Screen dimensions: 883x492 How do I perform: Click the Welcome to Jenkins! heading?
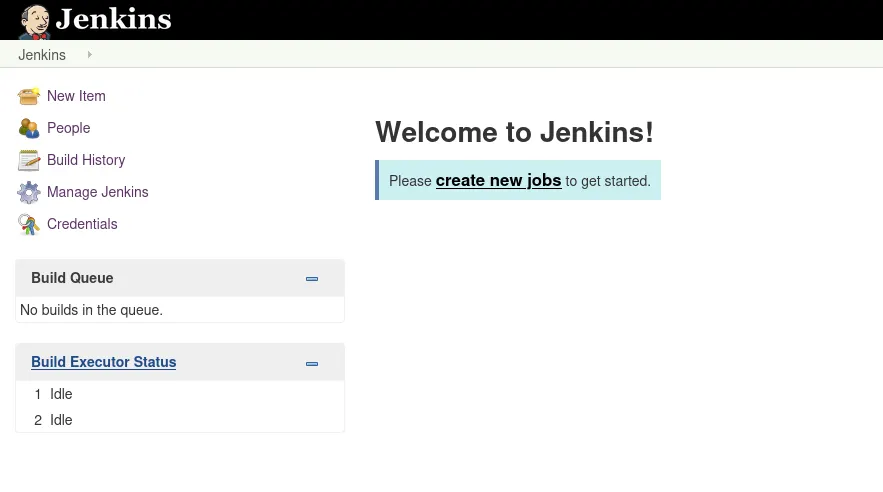(514, 132)
